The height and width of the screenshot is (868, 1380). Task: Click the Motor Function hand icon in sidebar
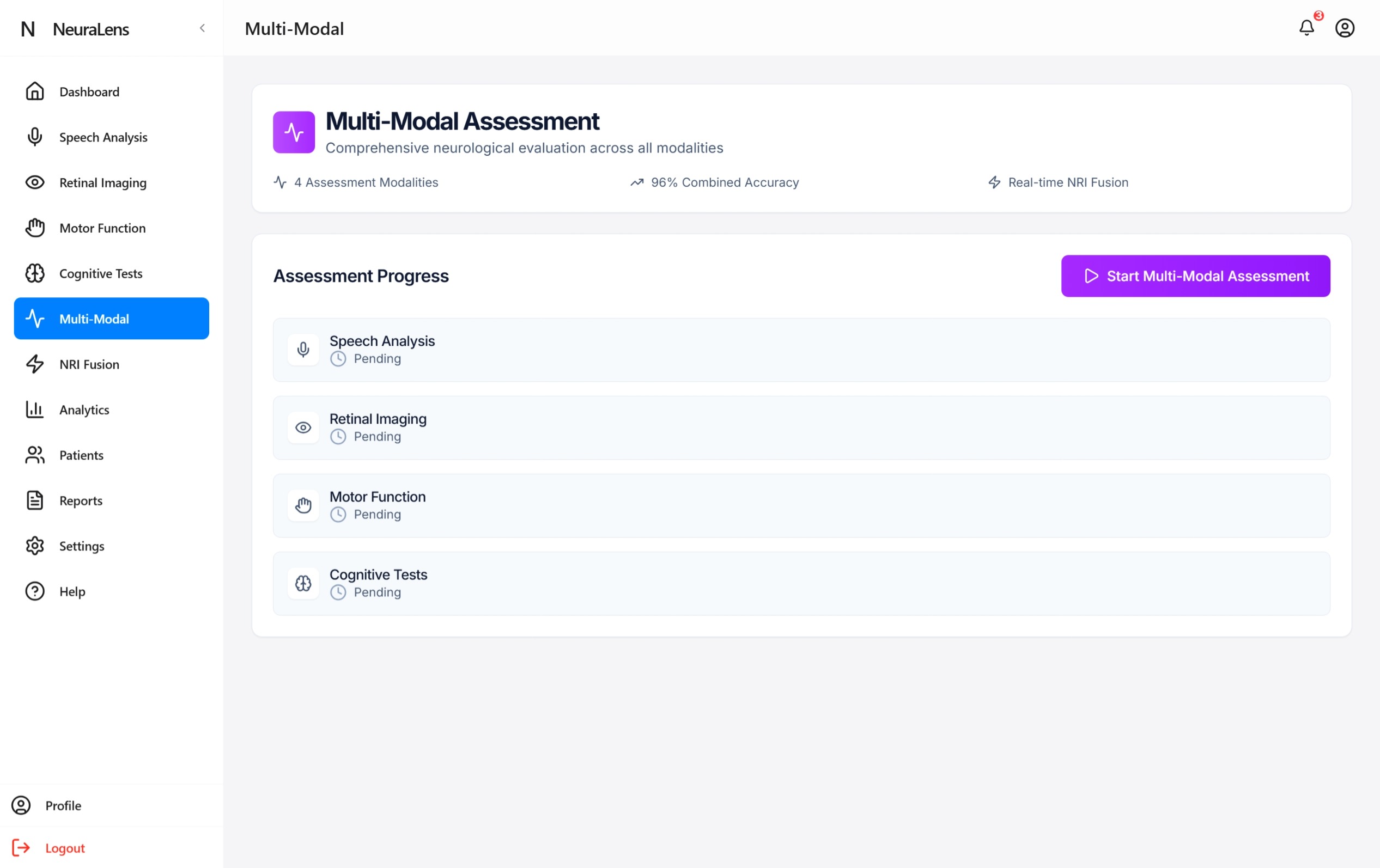coord(35,228)
